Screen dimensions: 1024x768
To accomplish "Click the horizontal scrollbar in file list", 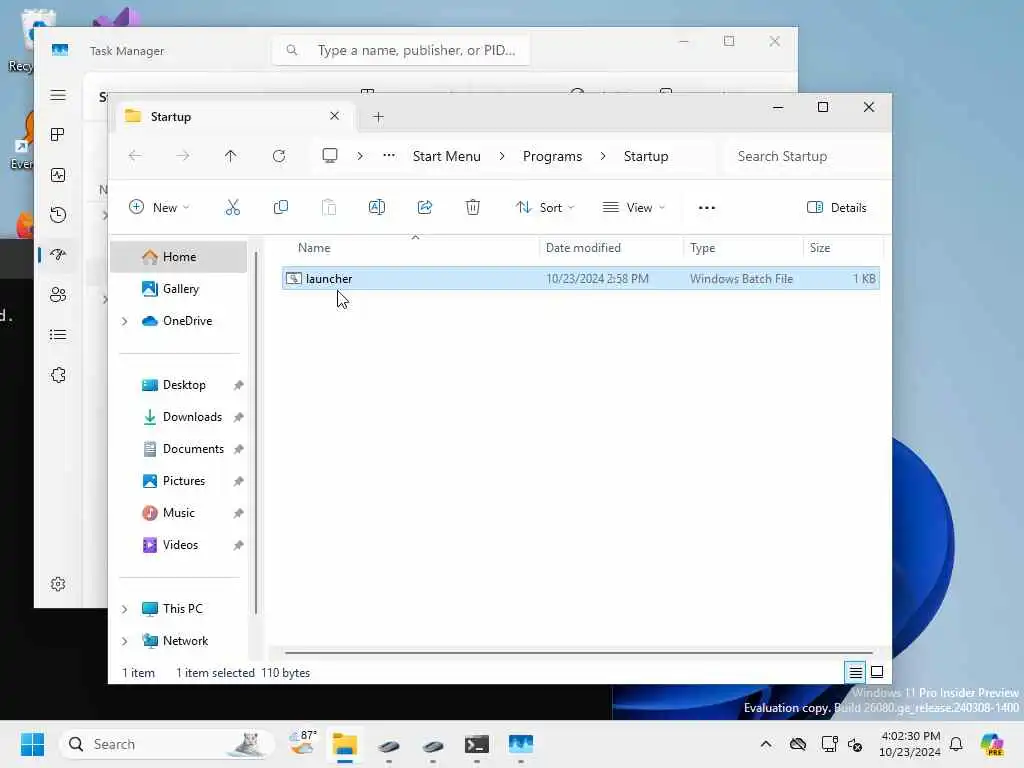I will pos(579,652).
